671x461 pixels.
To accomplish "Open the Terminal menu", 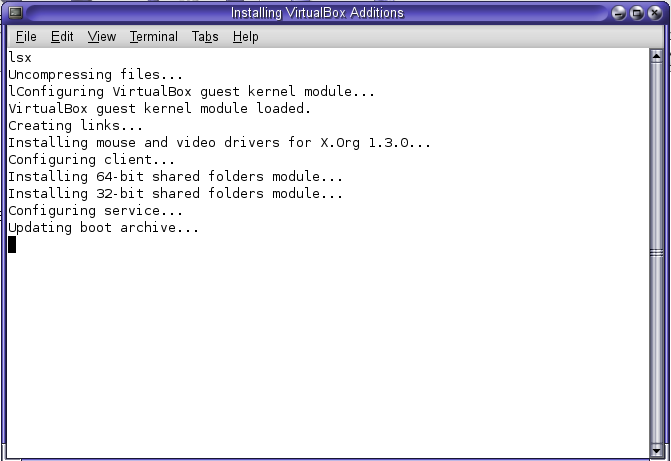I will [x=154, y=37].
